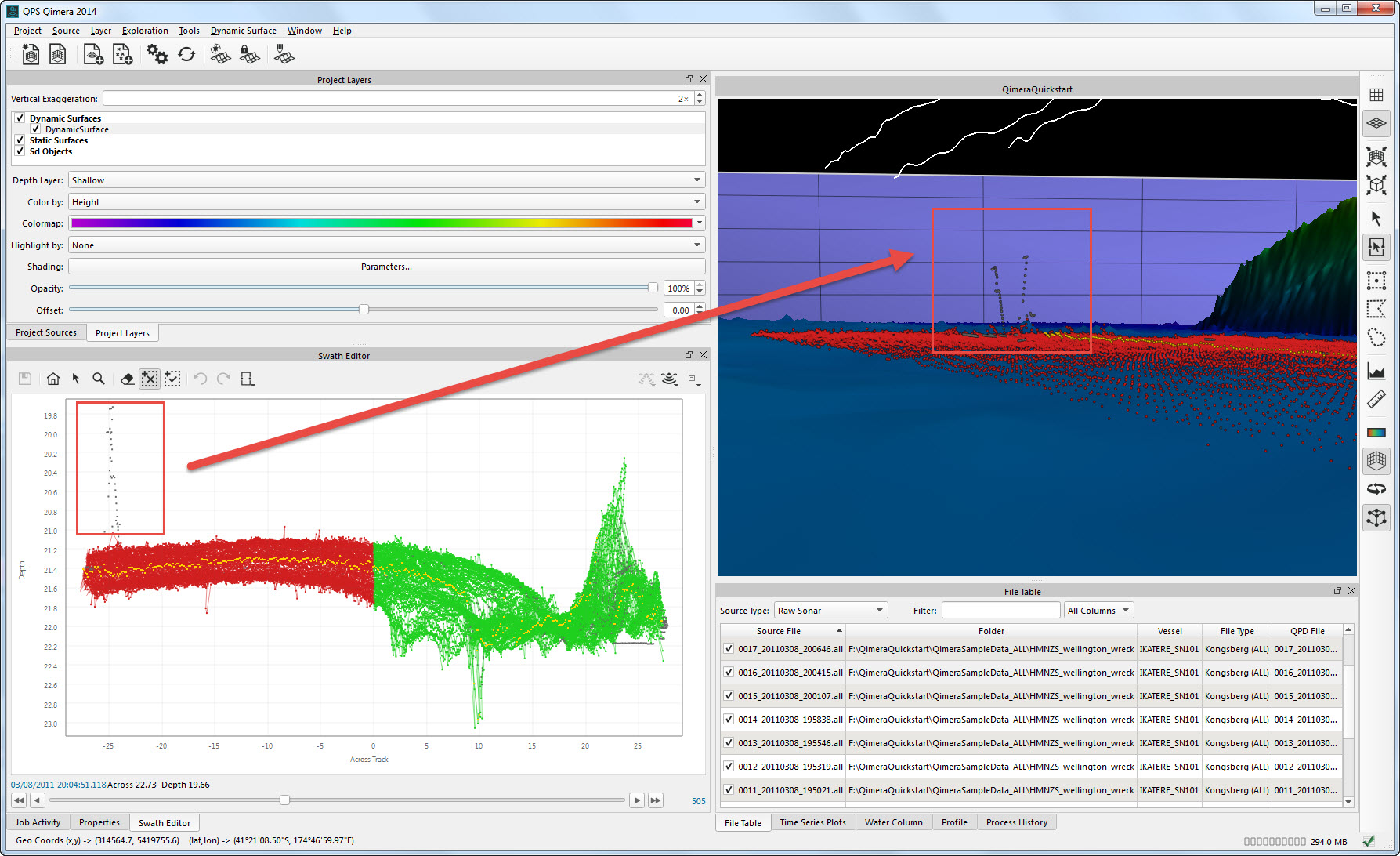Click the gears processing settings icon
1400x856 pixels.
(x=157, y=55)
